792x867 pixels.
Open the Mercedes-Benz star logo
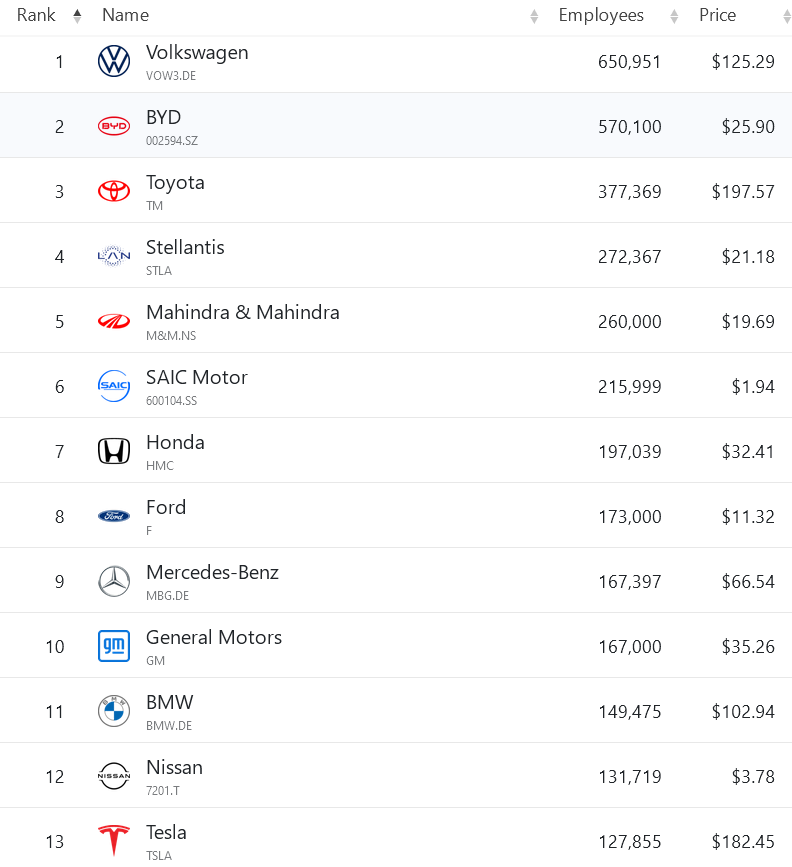(x=114, y=581)
